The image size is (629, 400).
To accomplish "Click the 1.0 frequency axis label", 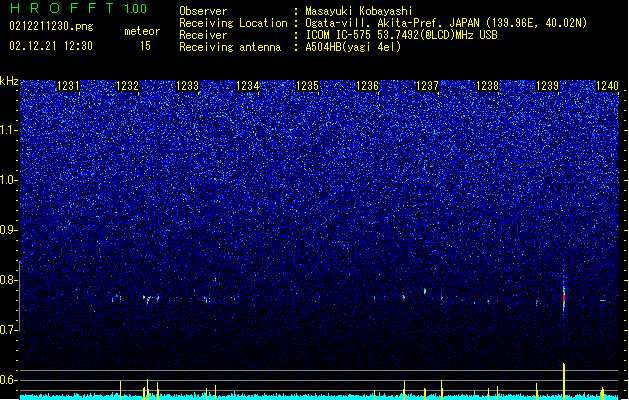I will click(8, 180).
